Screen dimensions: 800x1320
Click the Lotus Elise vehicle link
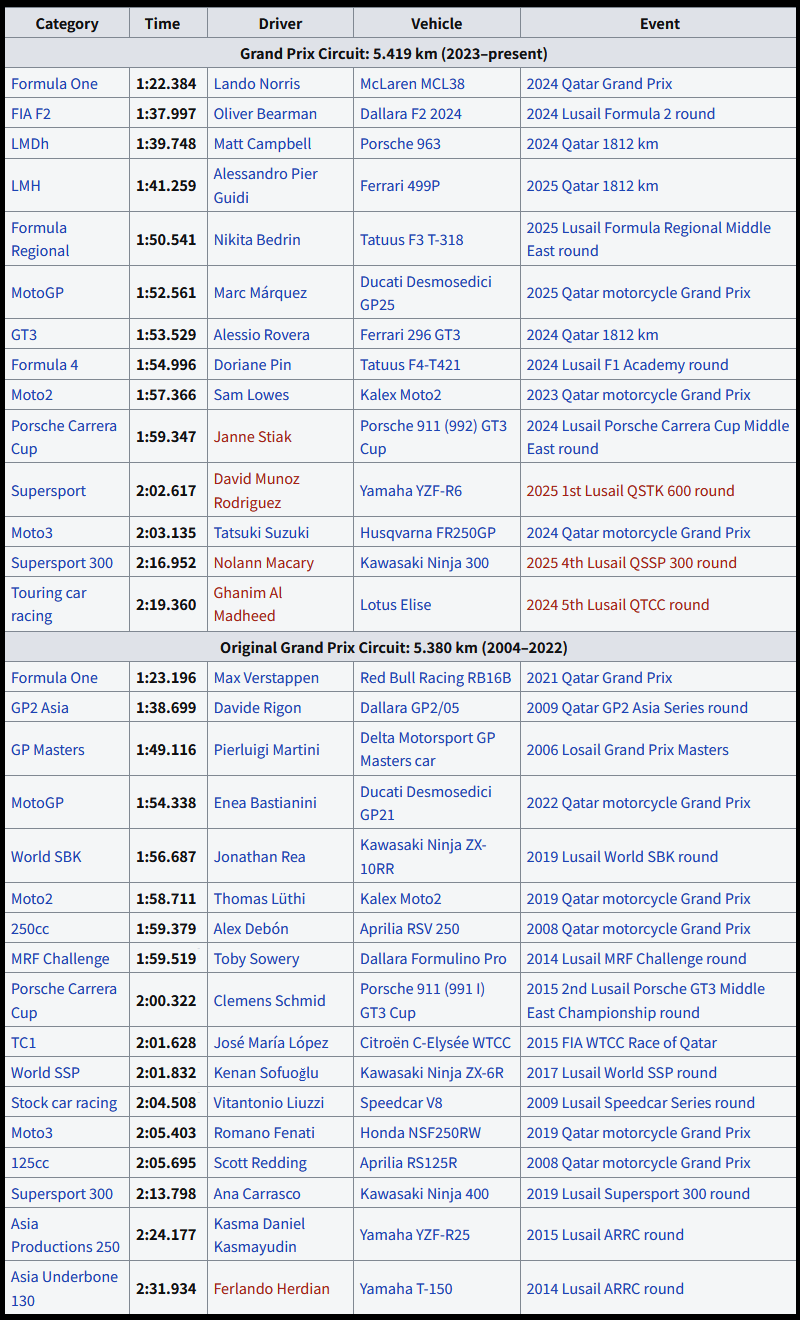pos(398,605)
